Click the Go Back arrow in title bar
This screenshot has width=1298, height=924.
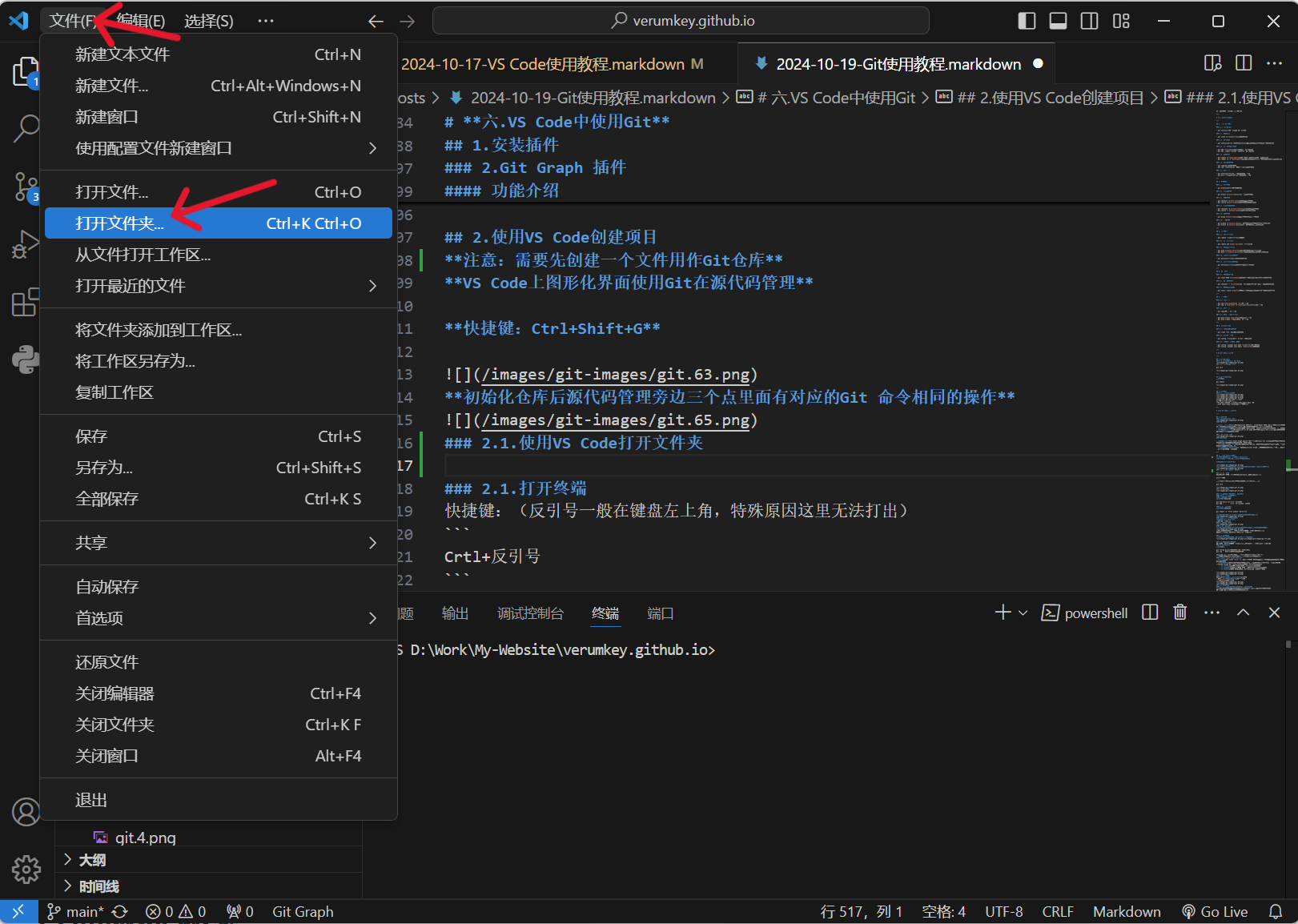coord(376,21)
